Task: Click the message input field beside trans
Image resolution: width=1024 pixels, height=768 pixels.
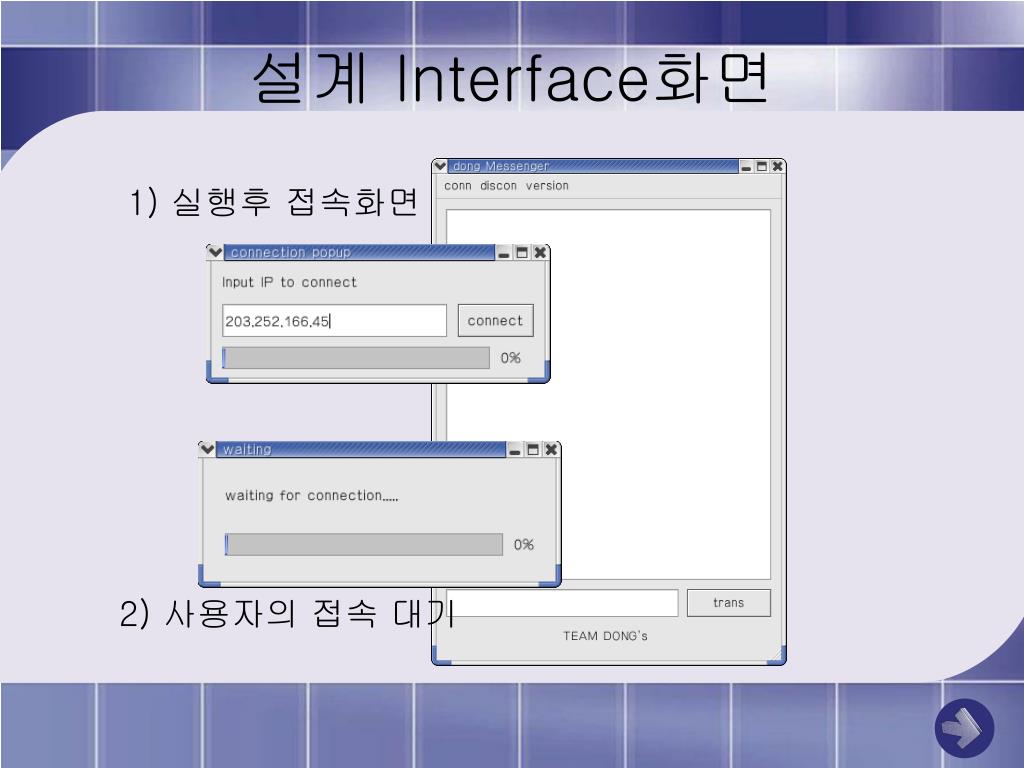Action: coord(562,603)
